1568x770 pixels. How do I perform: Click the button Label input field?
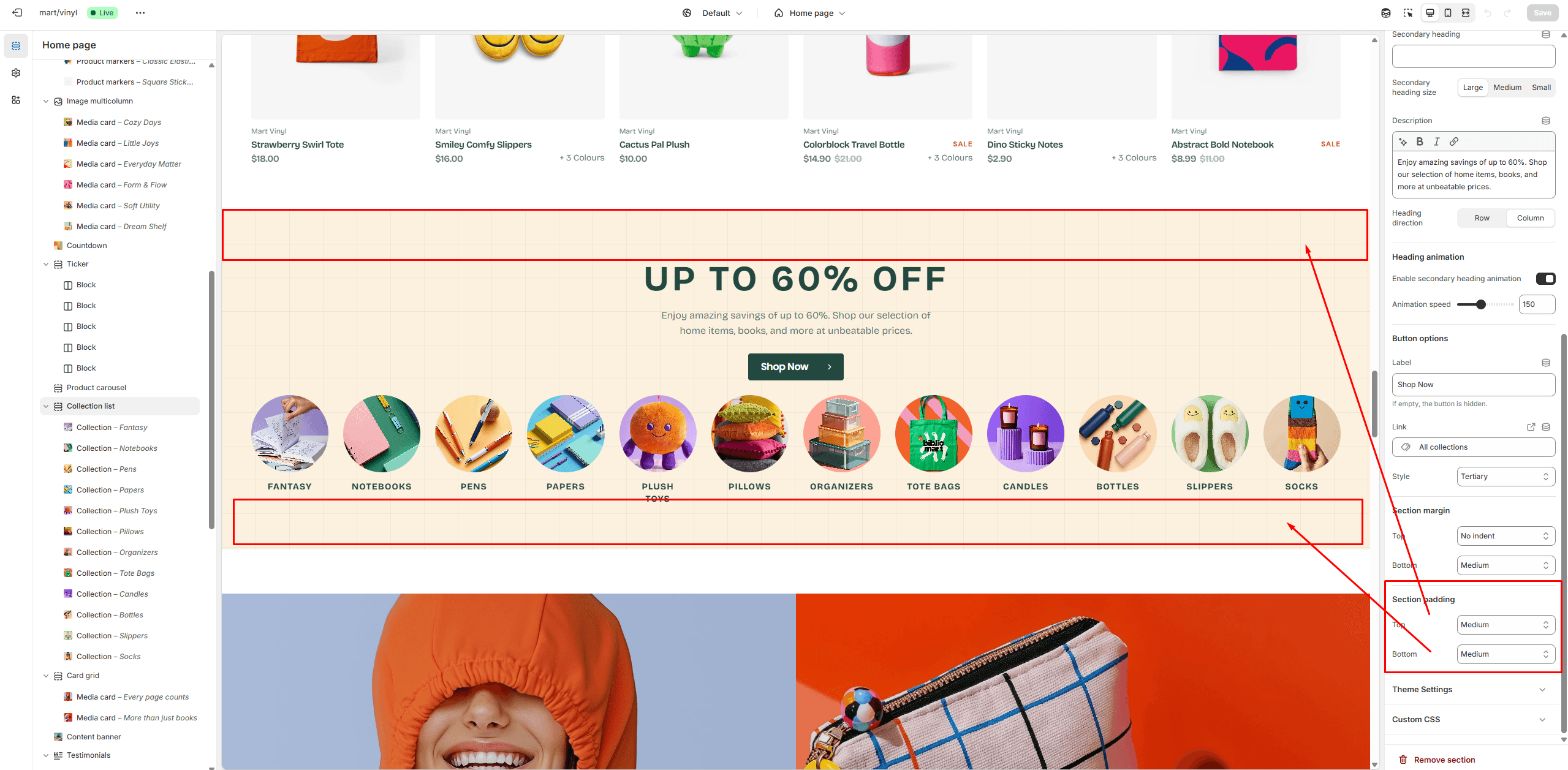coord(1473,385)
